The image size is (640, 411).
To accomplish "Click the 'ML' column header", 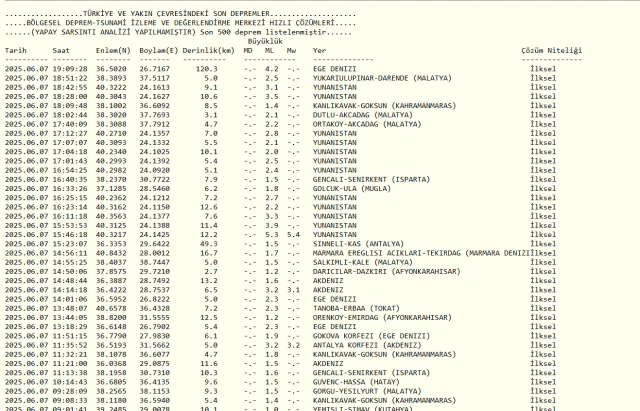I will [x=269, y=51].
